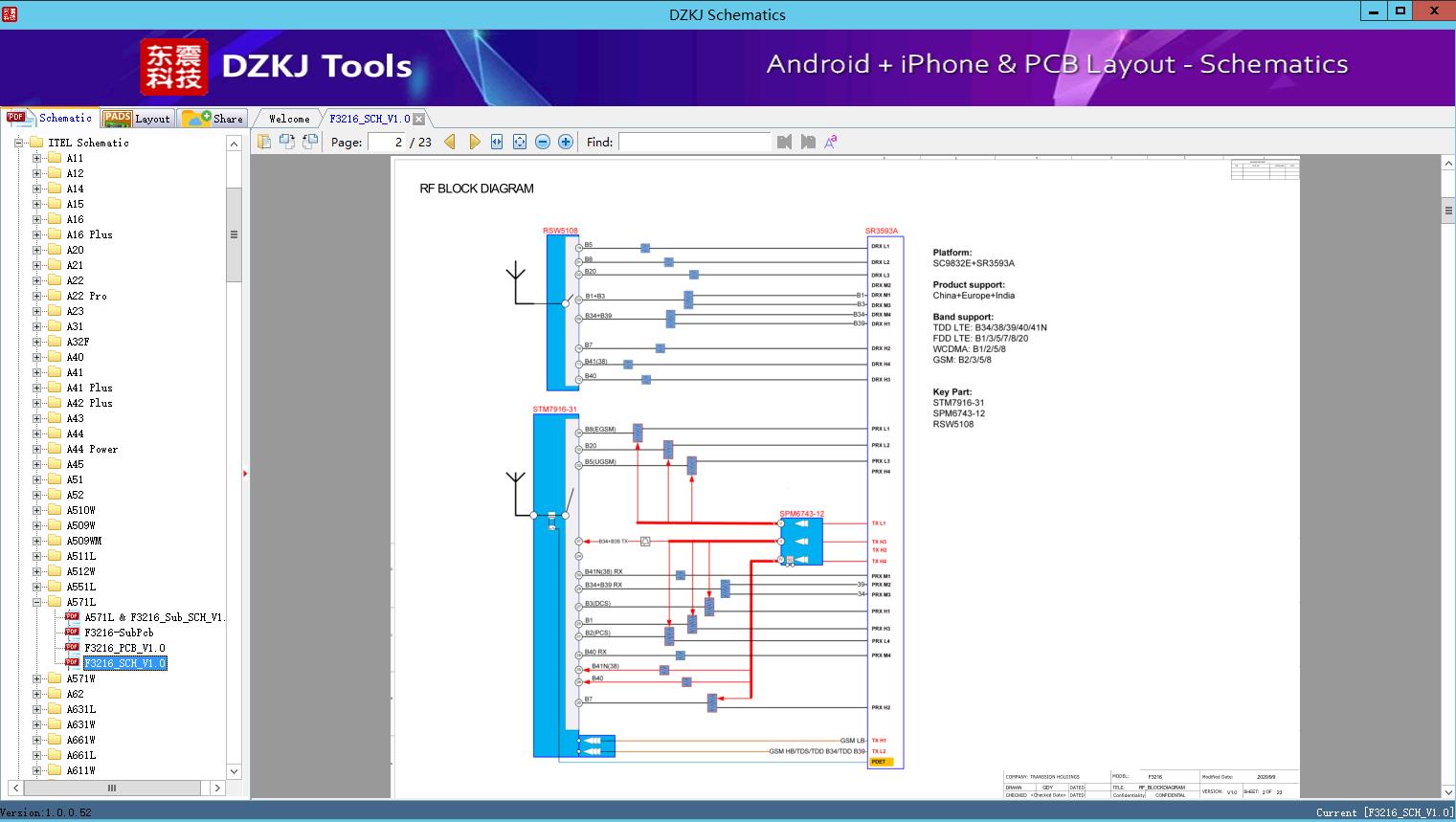The width and height of the screenshot is (1456, 822).
Task: Open the Welcome tab
Action: (289, 119)
